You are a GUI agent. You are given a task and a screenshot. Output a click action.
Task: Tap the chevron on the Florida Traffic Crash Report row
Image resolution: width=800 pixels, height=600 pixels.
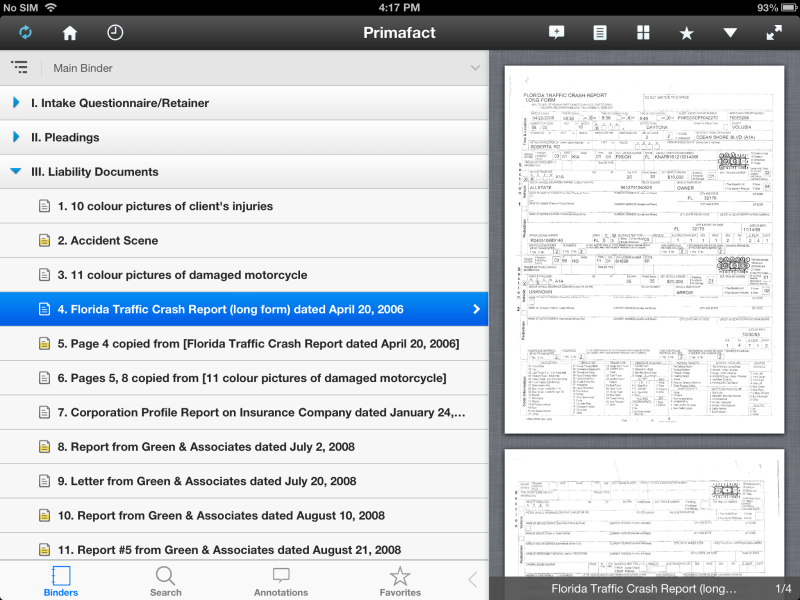pos(476,309)
